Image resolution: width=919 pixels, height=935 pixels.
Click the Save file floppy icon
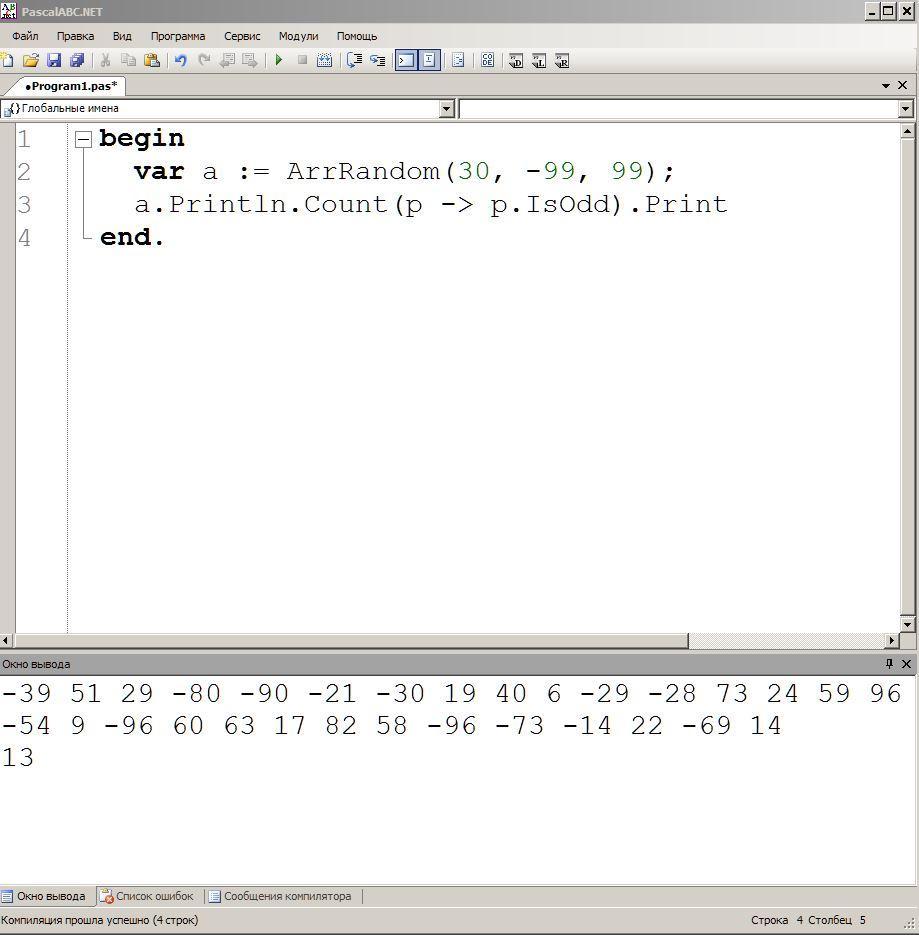point(54,60)
